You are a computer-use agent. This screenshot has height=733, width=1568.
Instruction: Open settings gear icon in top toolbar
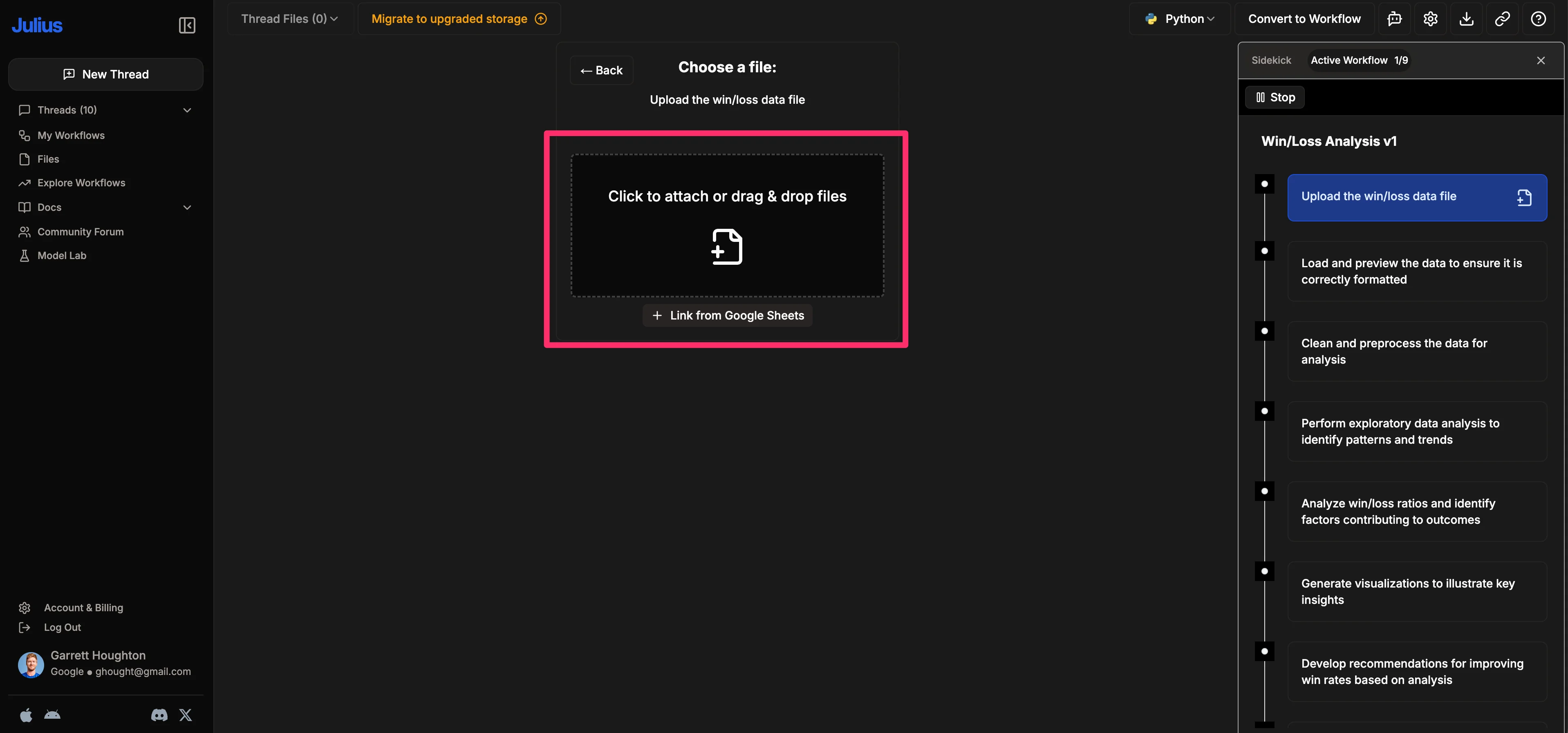tap(1430, 19)
